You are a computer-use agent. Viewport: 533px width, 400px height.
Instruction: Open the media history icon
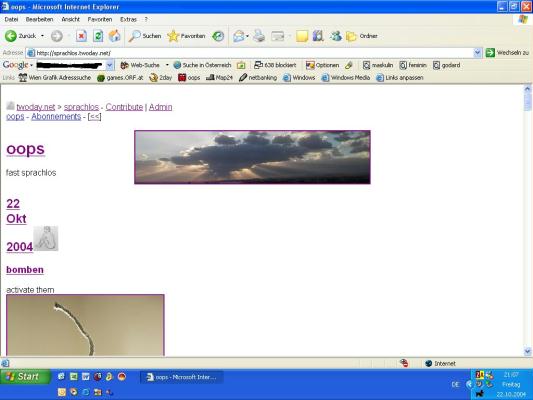[x=218, y=36]
